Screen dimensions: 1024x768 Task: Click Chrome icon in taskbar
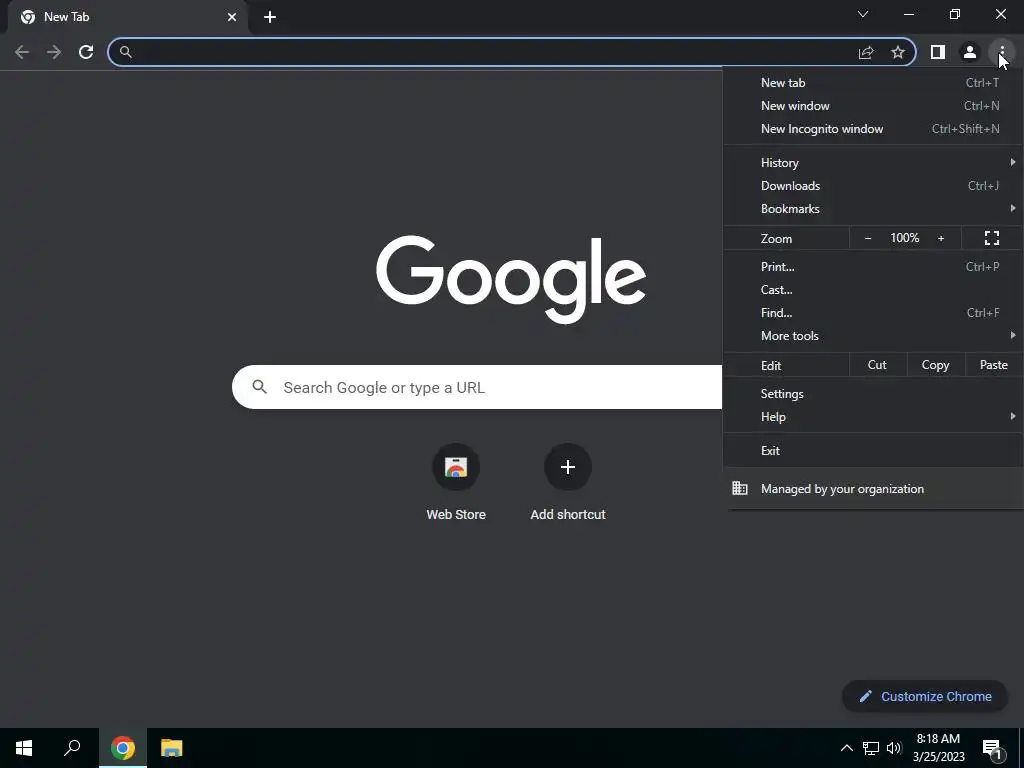click(123, 748)
